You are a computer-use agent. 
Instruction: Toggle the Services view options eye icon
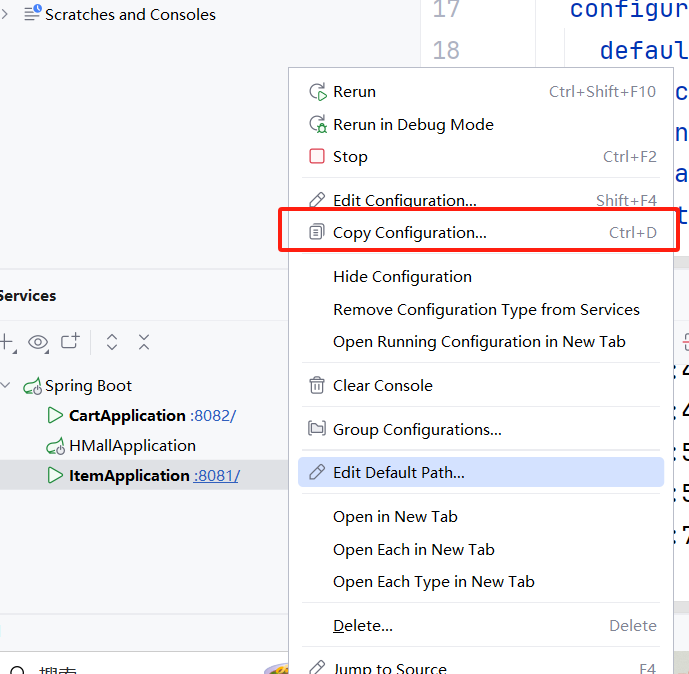pos(38,343)
